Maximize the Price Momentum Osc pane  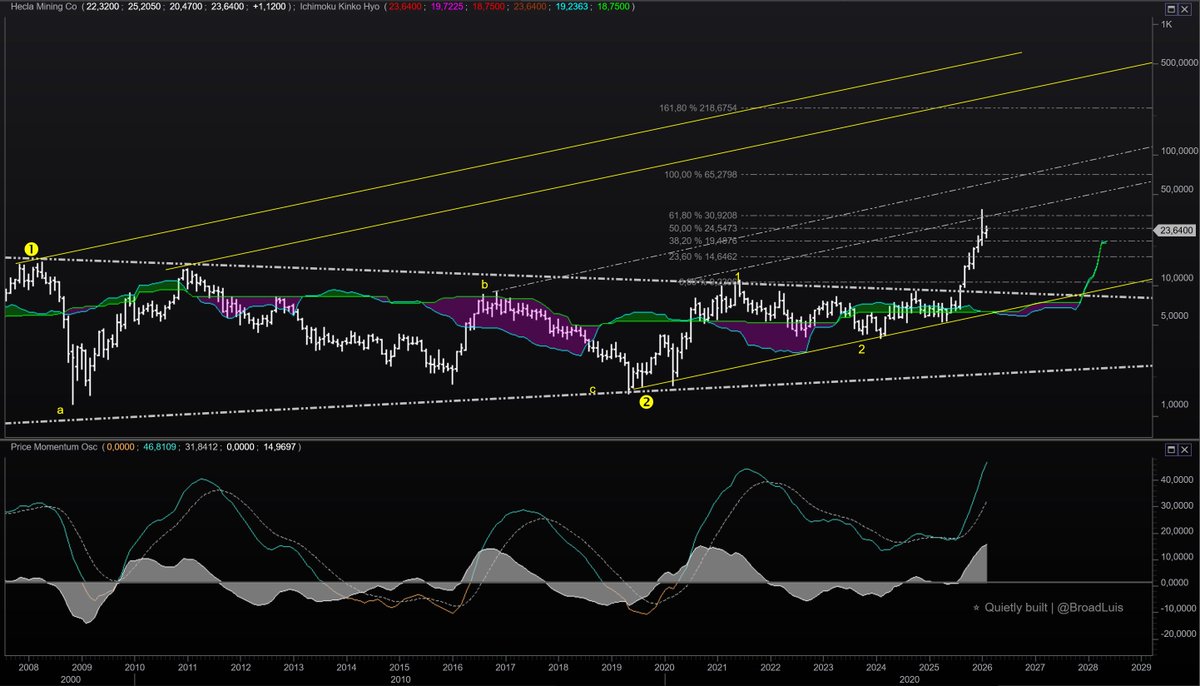1170,451
